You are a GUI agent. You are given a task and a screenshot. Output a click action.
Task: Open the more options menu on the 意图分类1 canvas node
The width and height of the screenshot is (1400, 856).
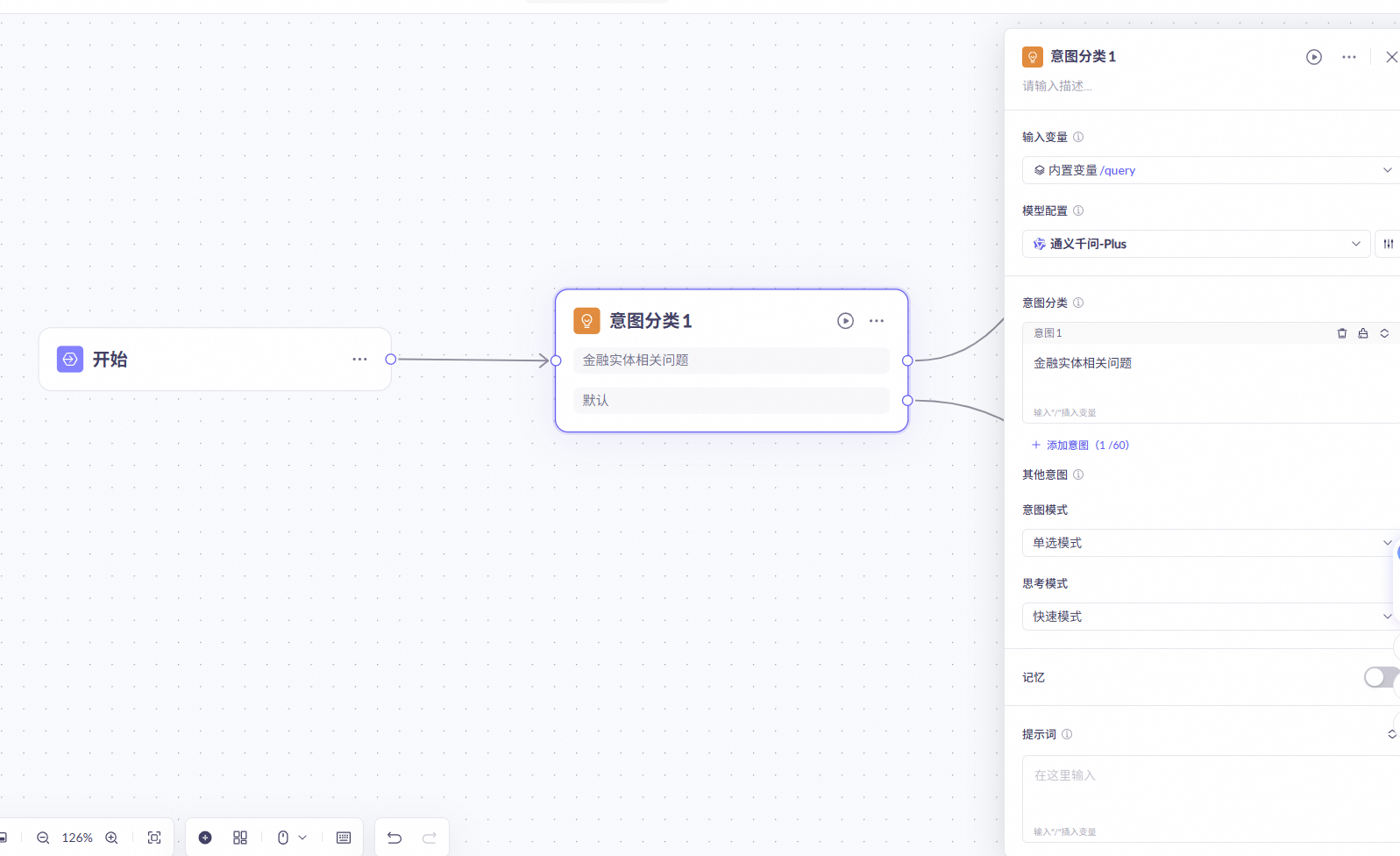click(877, 321)
